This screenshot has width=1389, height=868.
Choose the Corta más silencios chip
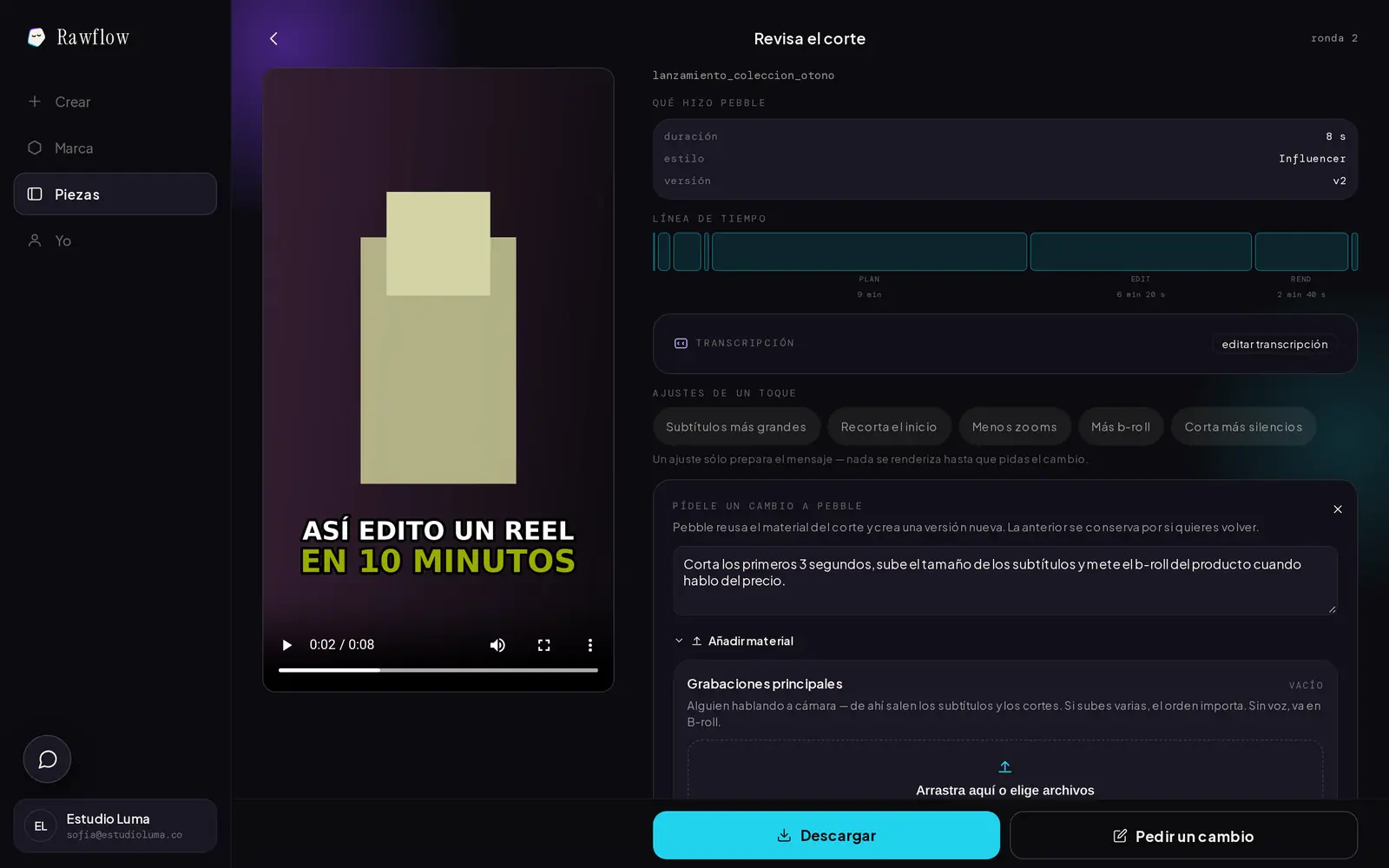[x=1244, y=427]
